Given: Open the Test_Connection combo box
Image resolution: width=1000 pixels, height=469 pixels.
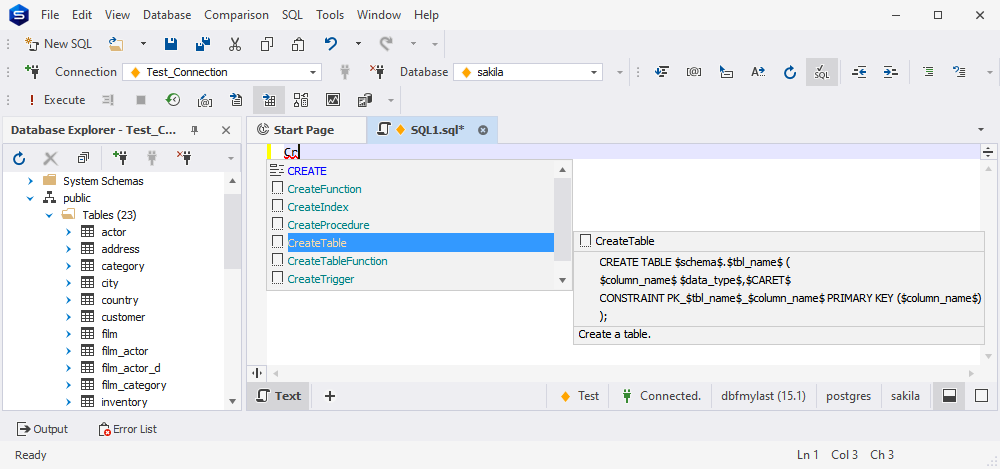Looking at the screenshot, I should tap(222, 72).
